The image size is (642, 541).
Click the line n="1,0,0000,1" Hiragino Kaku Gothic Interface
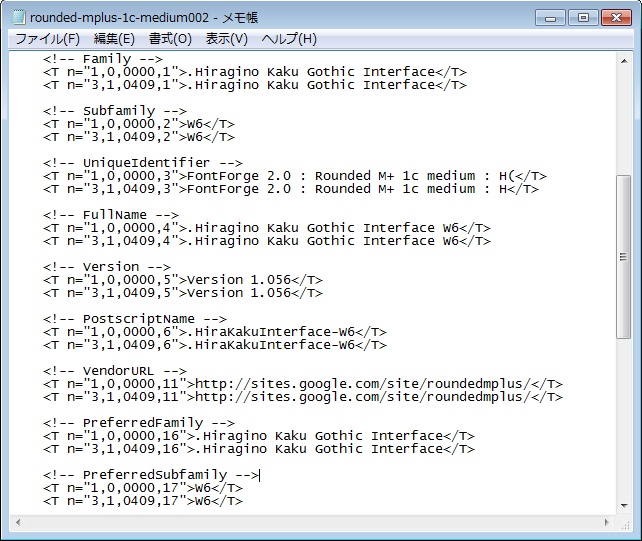pos(255,72)
